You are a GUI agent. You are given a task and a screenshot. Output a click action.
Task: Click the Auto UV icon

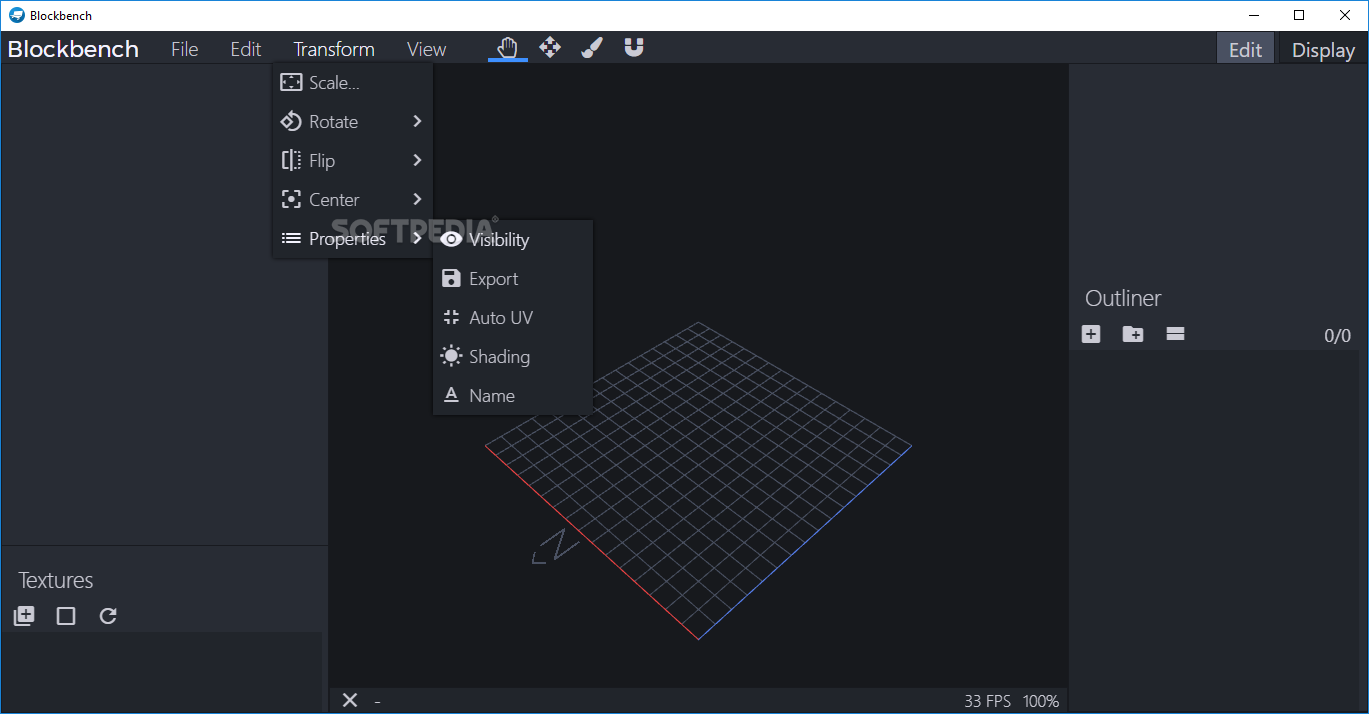(451, 317)
